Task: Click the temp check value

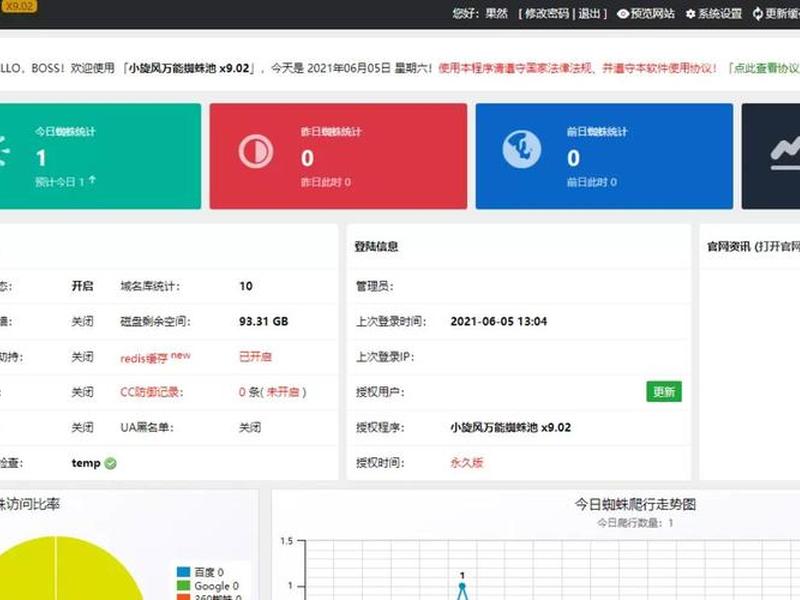Action: pyautogui.click(x=86, y=463)
